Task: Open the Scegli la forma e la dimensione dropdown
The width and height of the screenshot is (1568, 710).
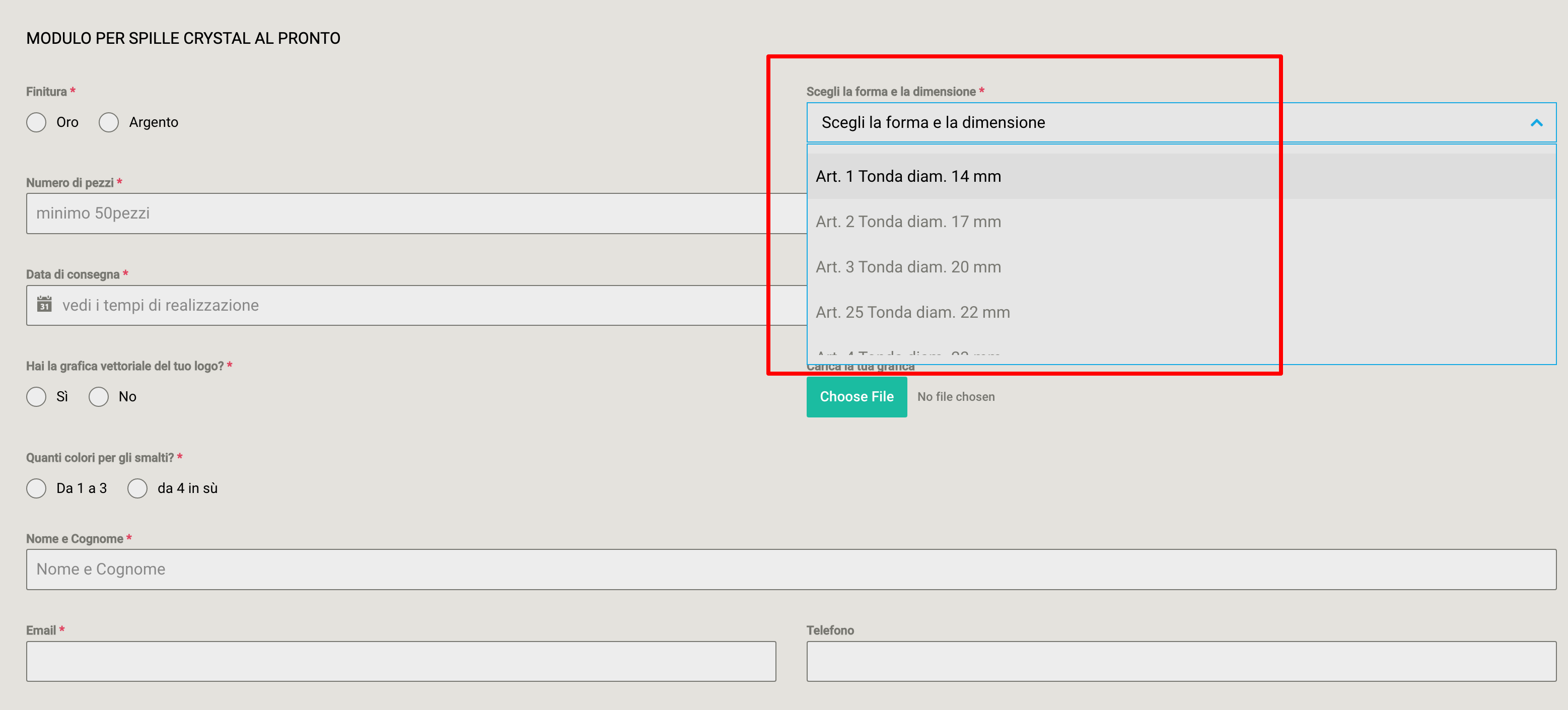Action: (1181, 122)
